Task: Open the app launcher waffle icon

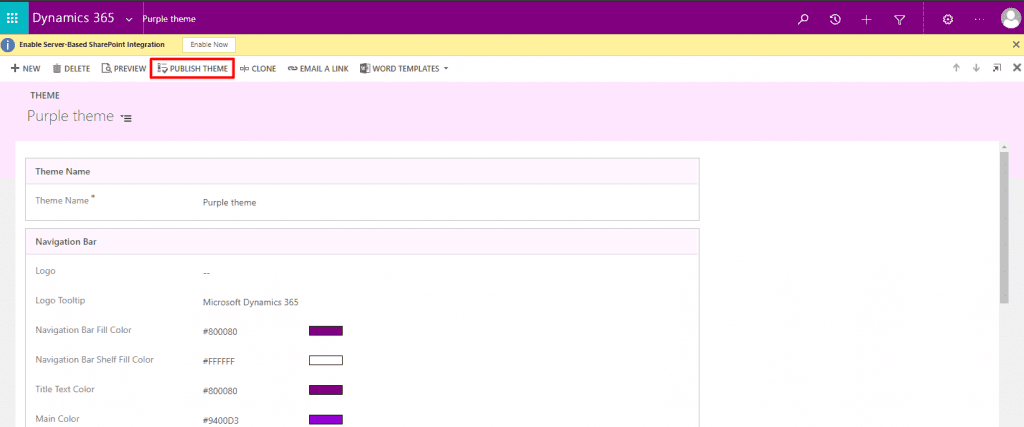Action: 12,18
